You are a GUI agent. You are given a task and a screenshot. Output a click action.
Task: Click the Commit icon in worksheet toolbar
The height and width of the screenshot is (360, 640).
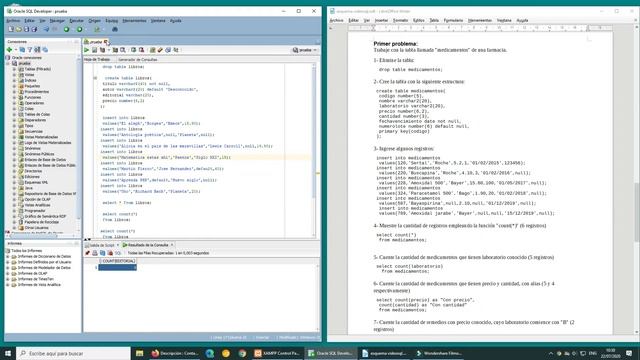tap(133, 50)
